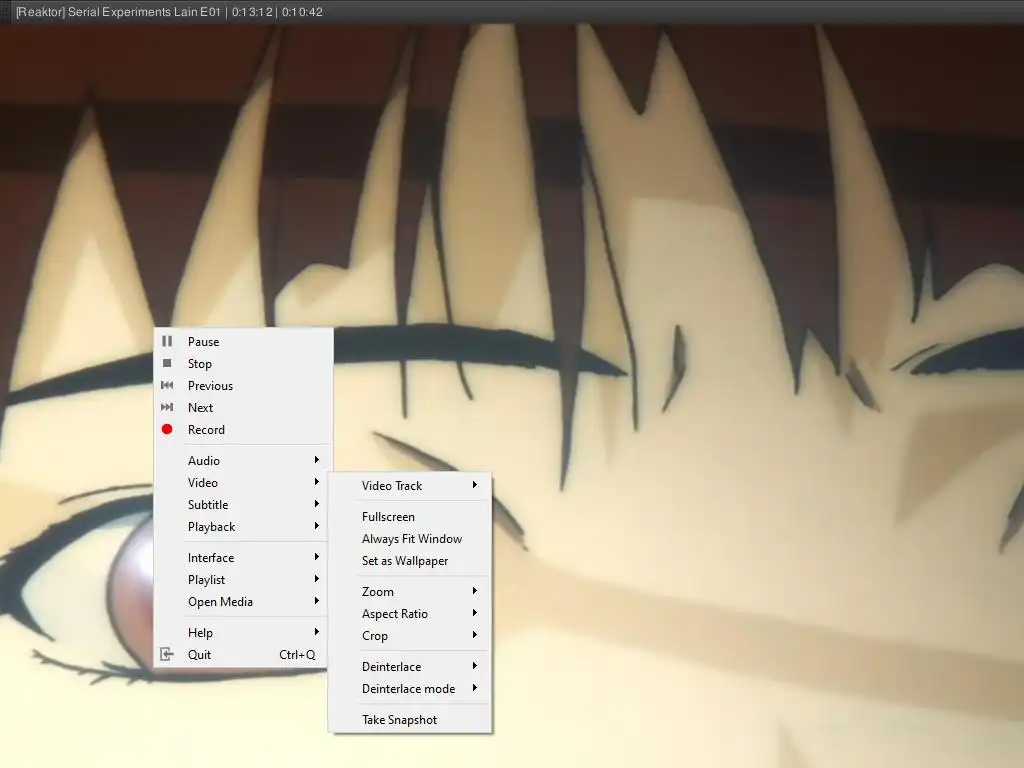Select Pause in the context menu
Screen dimensions: 1024x768
pos(244,342)
